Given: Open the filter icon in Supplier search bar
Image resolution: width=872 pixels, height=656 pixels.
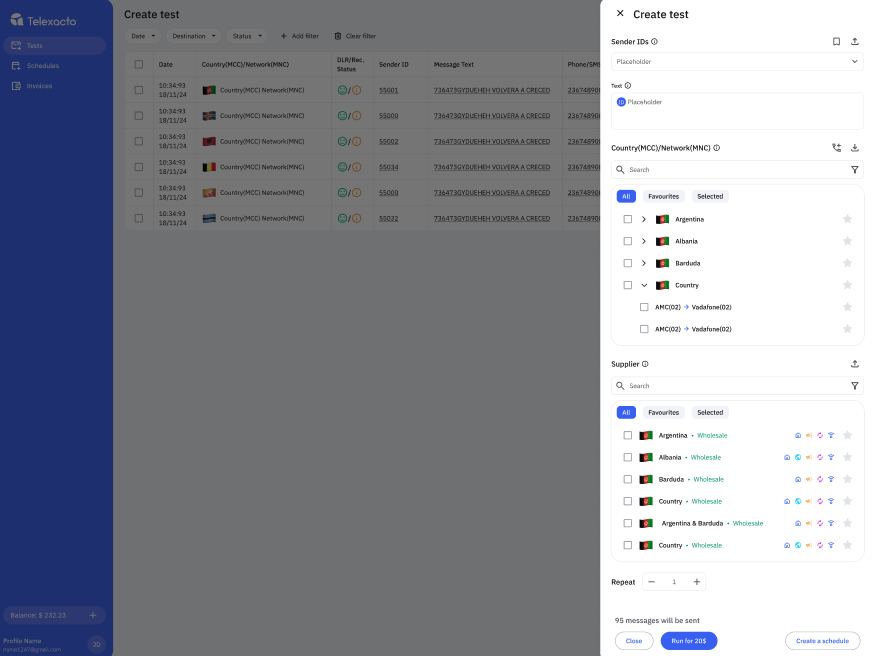Looking at the screenshot, I should (855, 385).
